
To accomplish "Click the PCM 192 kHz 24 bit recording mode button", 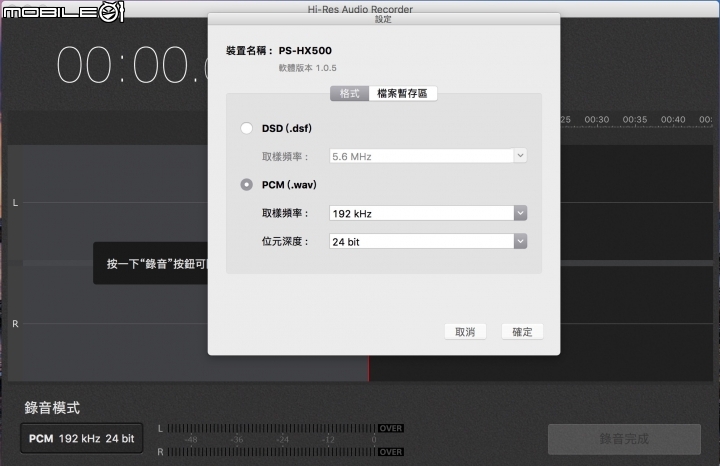I will (82, 438).
